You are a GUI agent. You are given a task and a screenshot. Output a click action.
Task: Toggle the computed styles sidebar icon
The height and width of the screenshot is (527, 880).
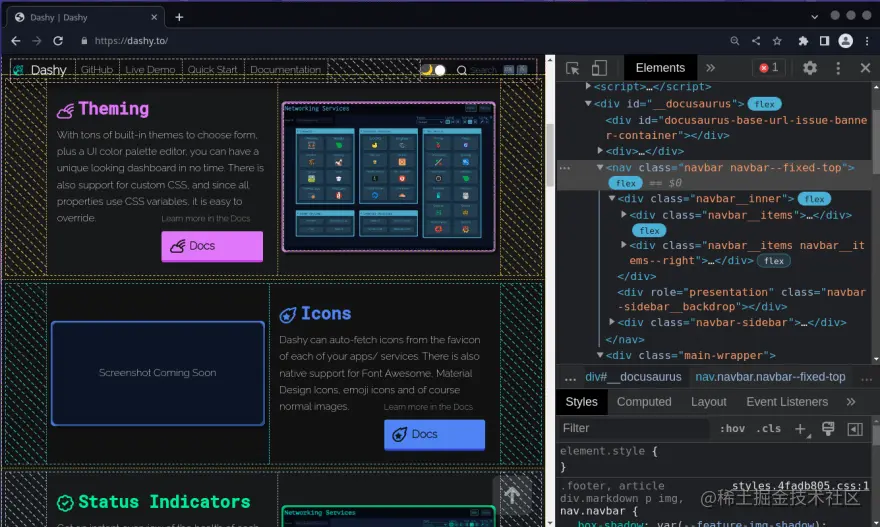[855, 429]
